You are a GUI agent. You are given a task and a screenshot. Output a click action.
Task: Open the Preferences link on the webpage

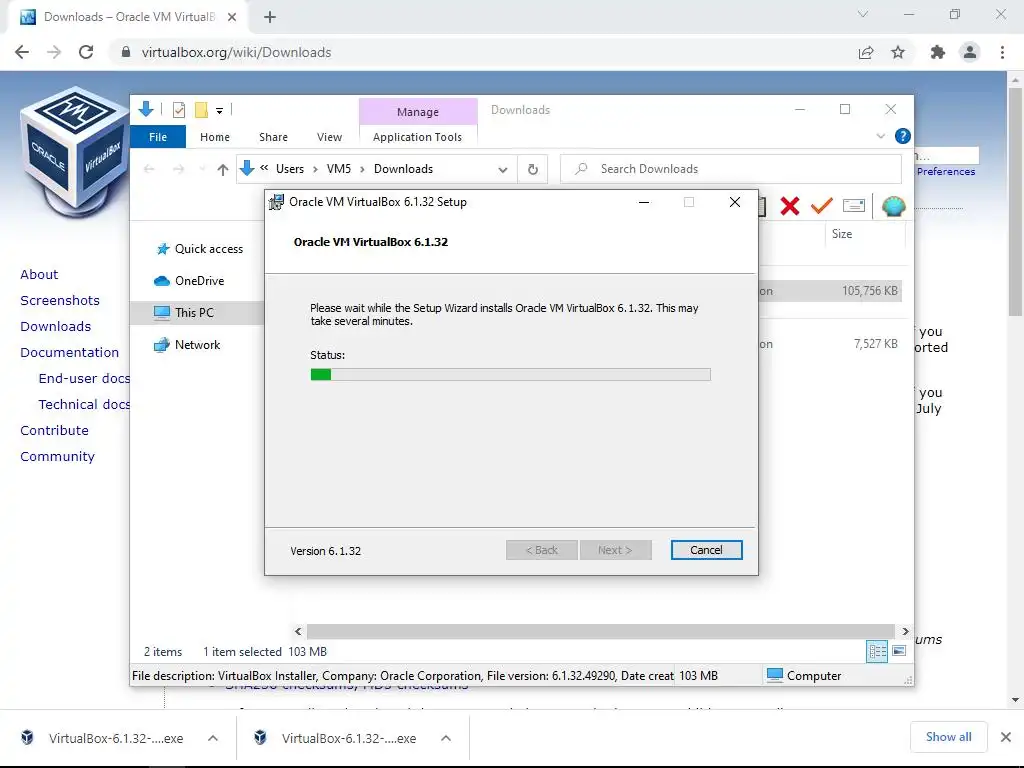click(x=946, y=171)
